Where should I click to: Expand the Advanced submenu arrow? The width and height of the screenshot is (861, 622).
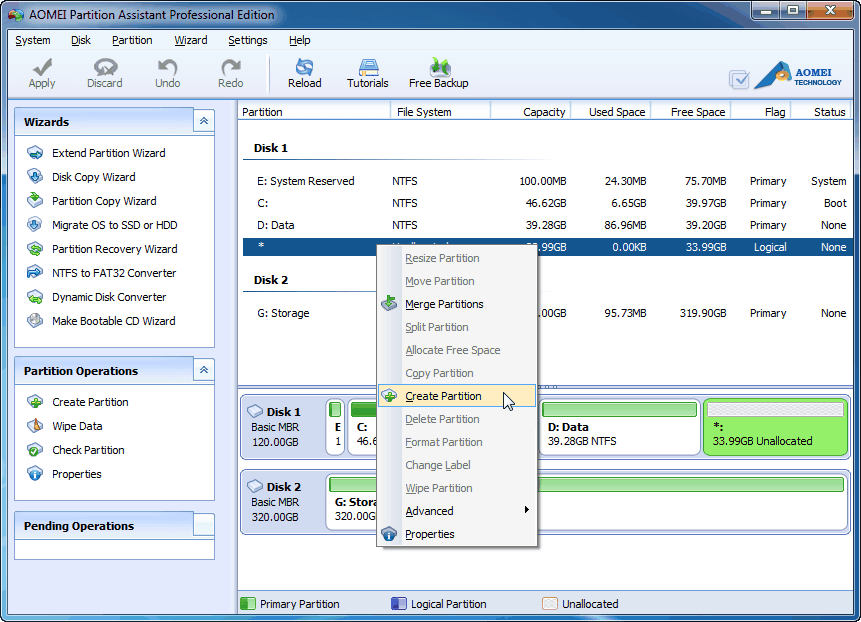point(526,510)
